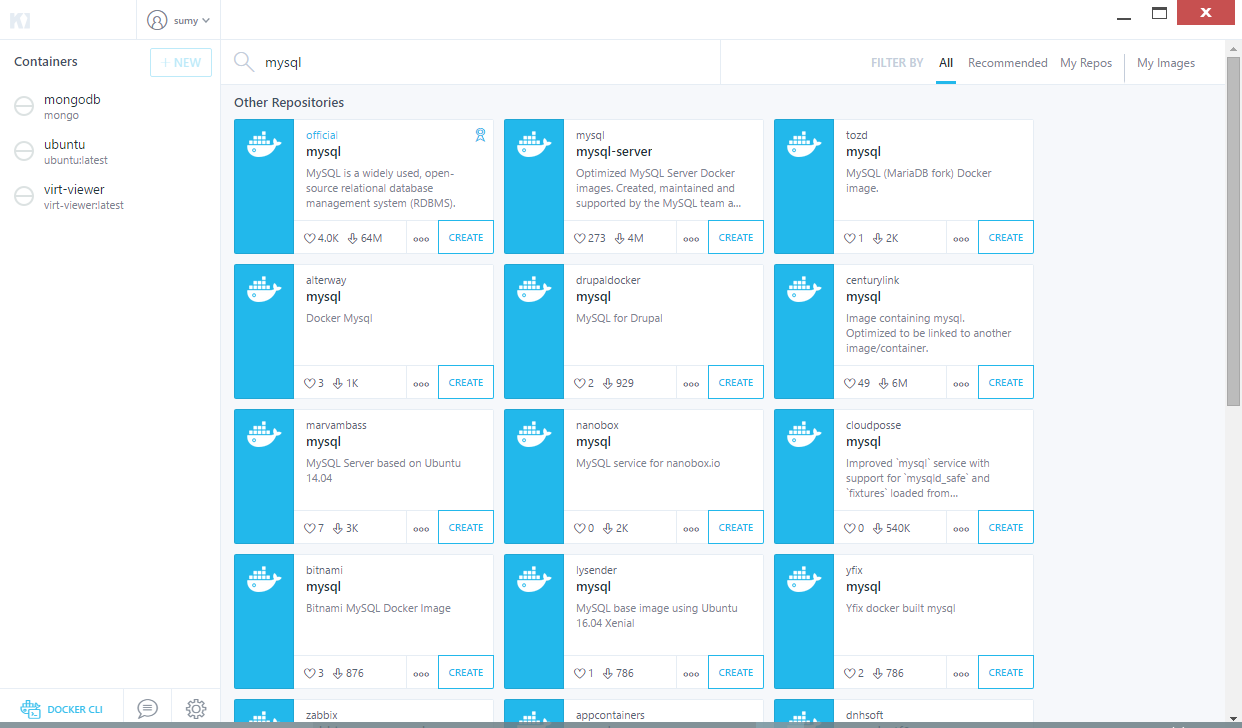Open settings via the gear icon
This screenshot has width=1242, height=728.
[x=196, y=709]
